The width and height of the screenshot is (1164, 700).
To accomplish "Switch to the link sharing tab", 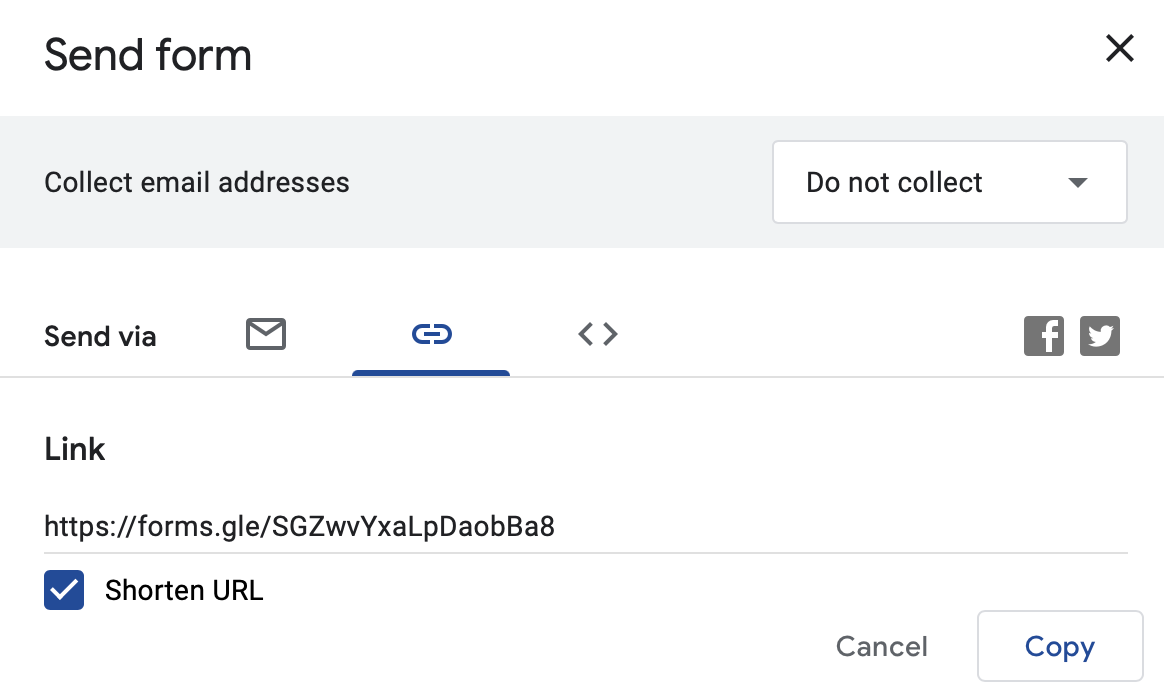I will coord(432,334).
